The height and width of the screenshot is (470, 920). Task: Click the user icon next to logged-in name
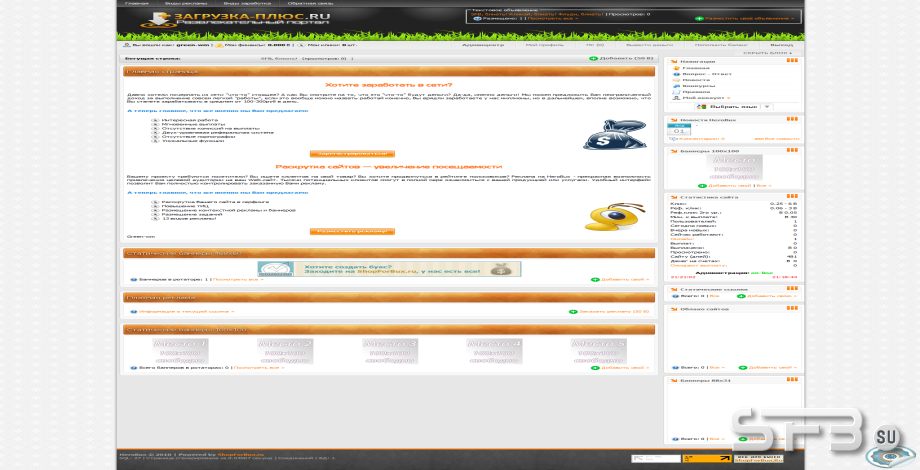127,45
